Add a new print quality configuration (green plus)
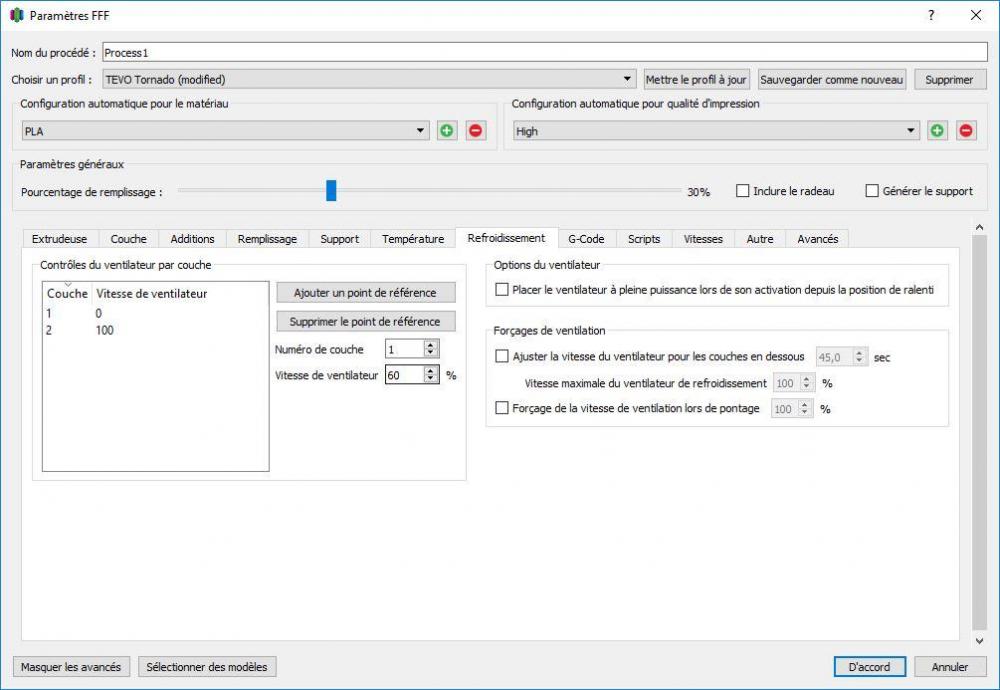 (x=937, y=131)
